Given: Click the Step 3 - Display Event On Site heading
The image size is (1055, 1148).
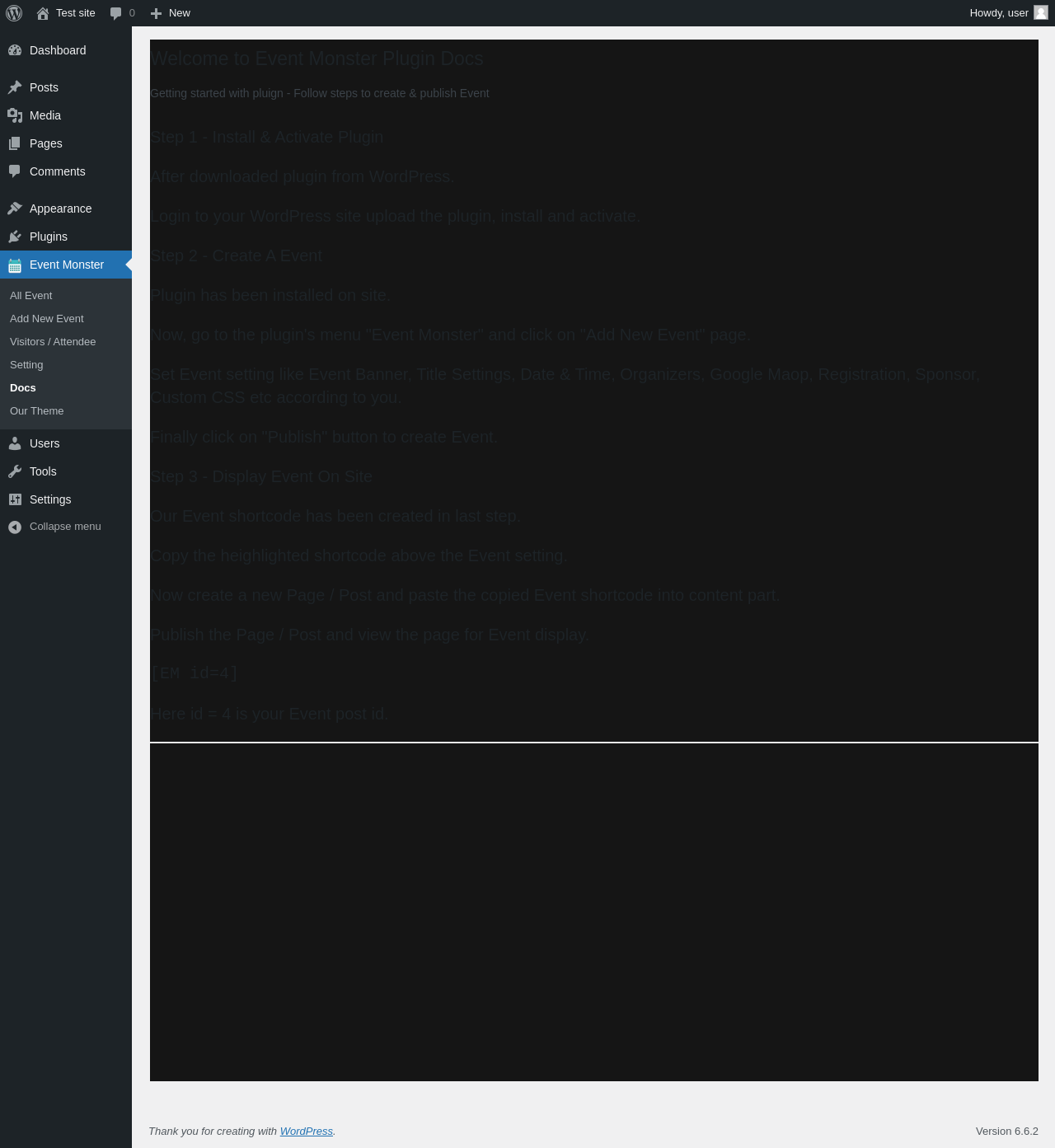Looking at the screenshot, I should pyautogui.click(x=261, y=476).
